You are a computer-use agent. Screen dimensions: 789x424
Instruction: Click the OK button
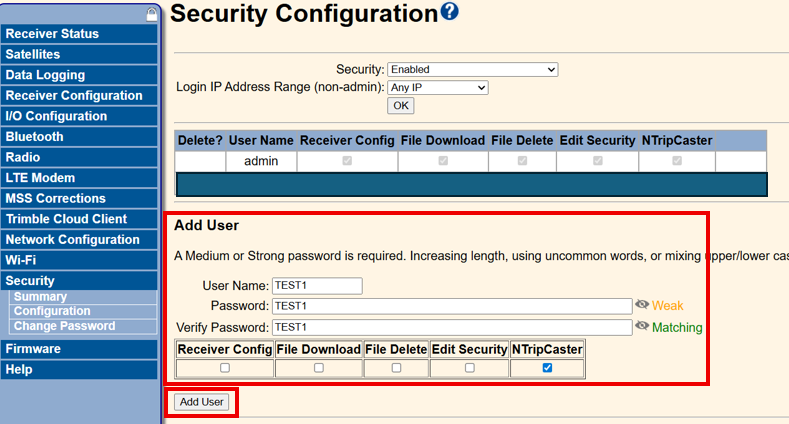coord(401,106)
